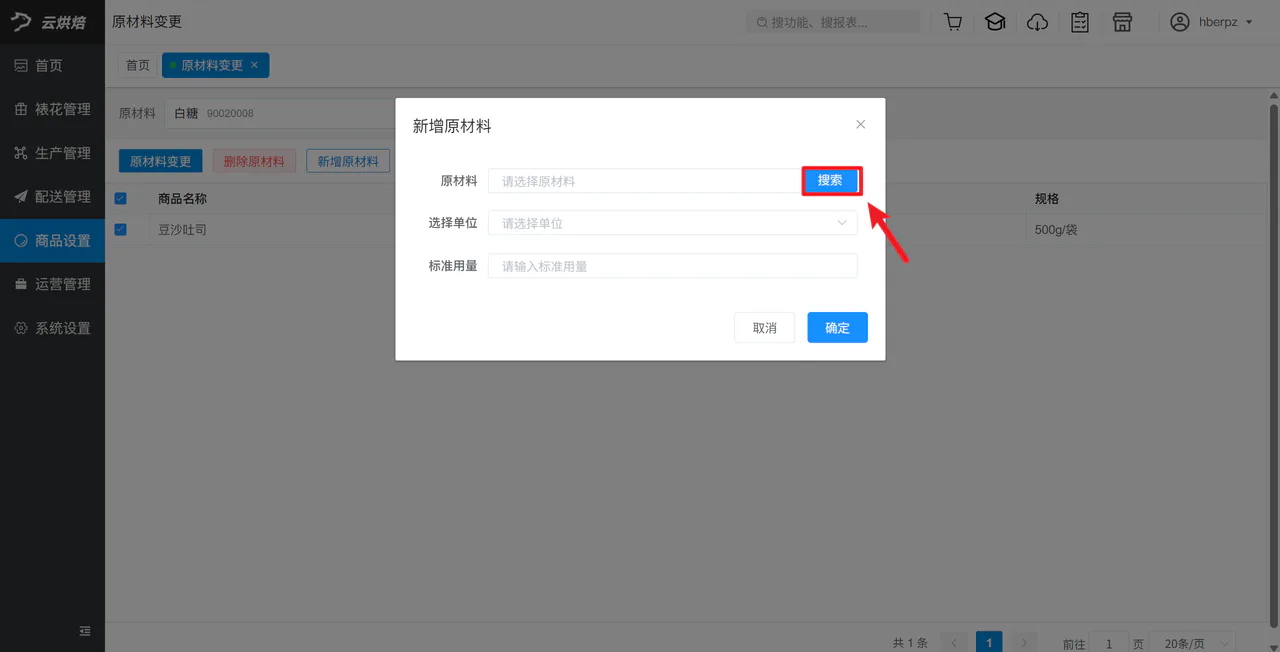This screenshot has height=652, width=1280.
Task: Click the 豆沙吐司 product name cell
Action: coord(183,230)
